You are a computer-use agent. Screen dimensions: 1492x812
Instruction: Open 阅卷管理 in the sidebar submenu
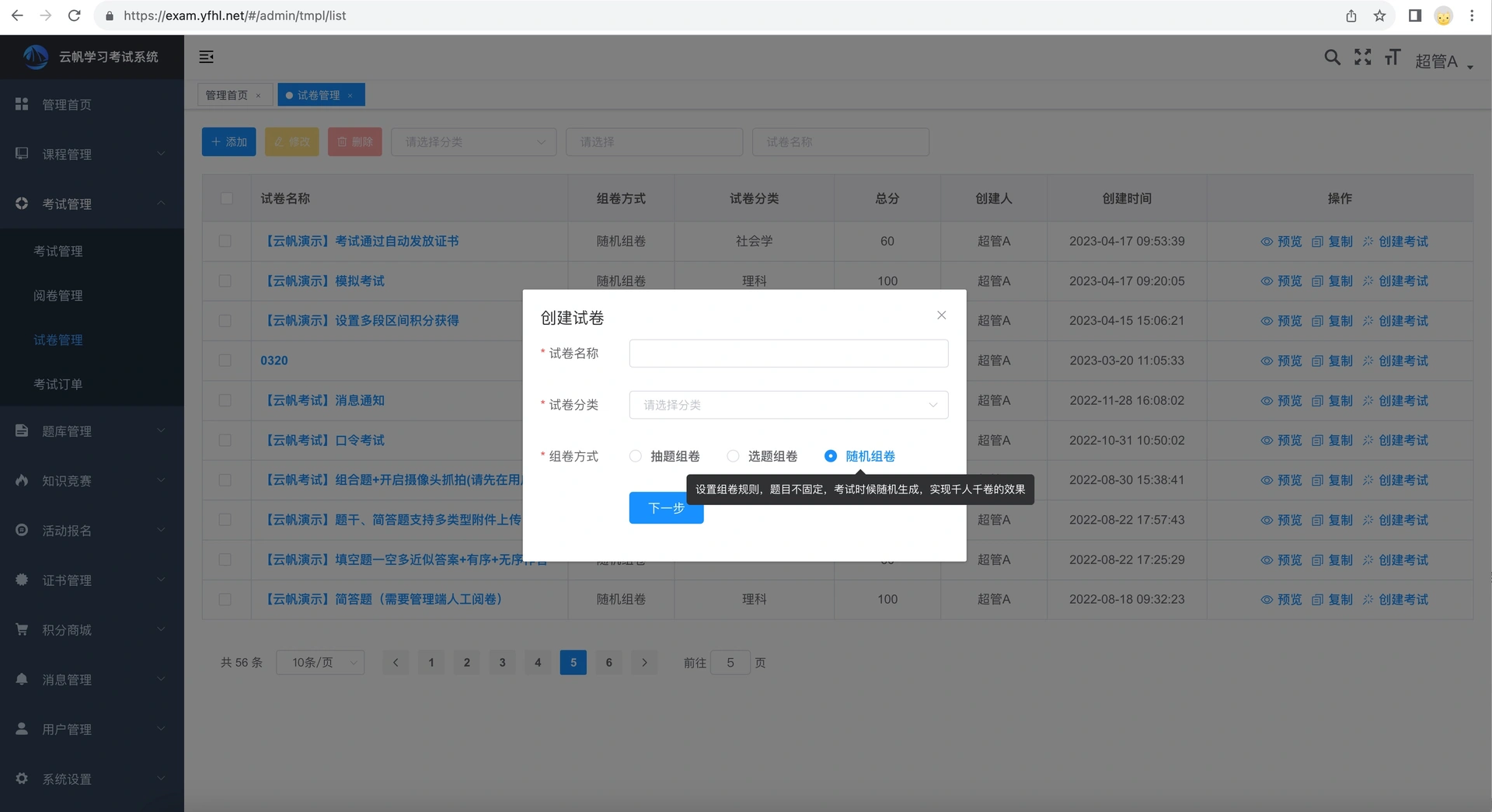tap(58, 295)
